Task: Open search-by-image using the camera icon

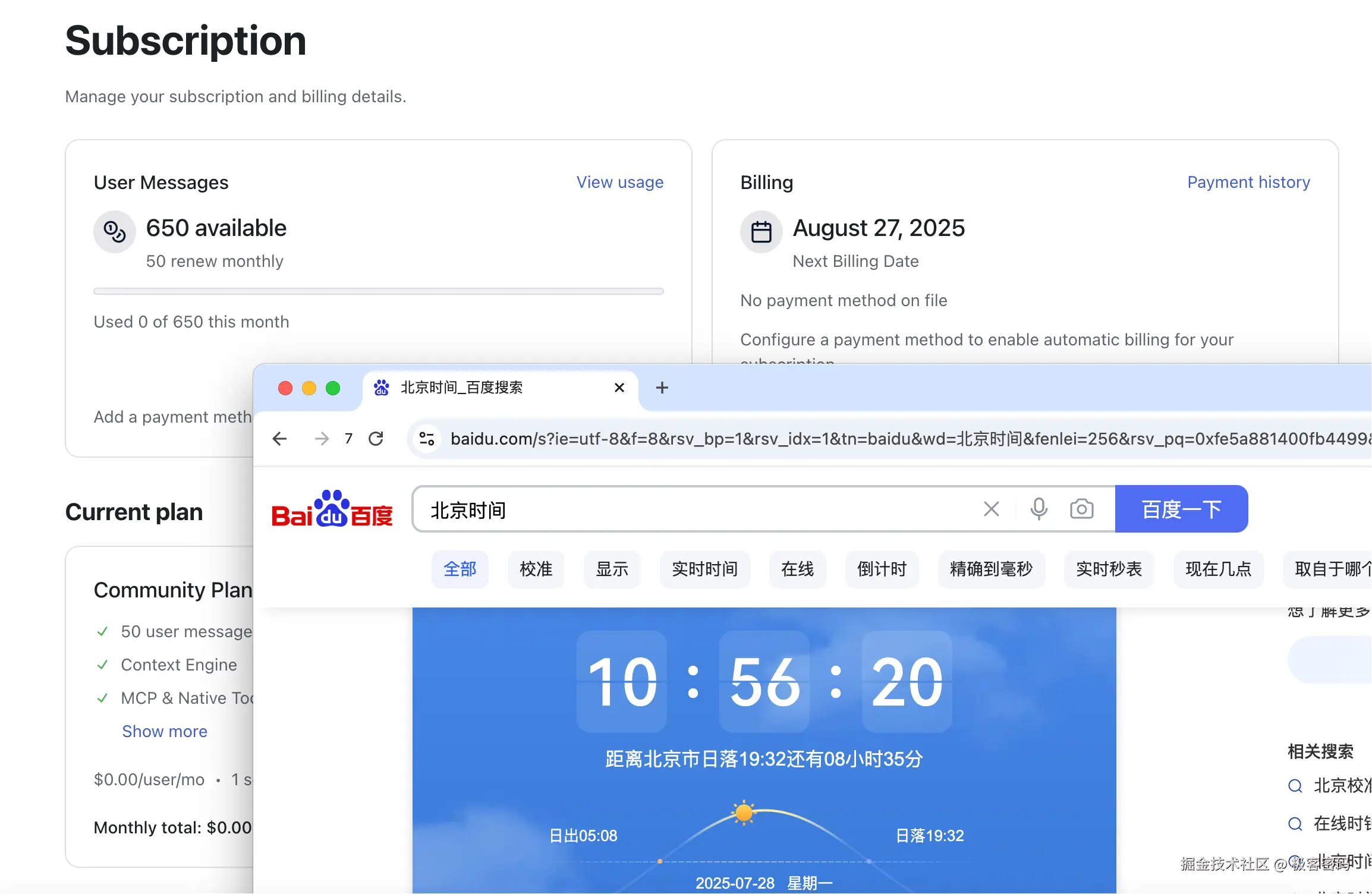Action: [1081, 509]
